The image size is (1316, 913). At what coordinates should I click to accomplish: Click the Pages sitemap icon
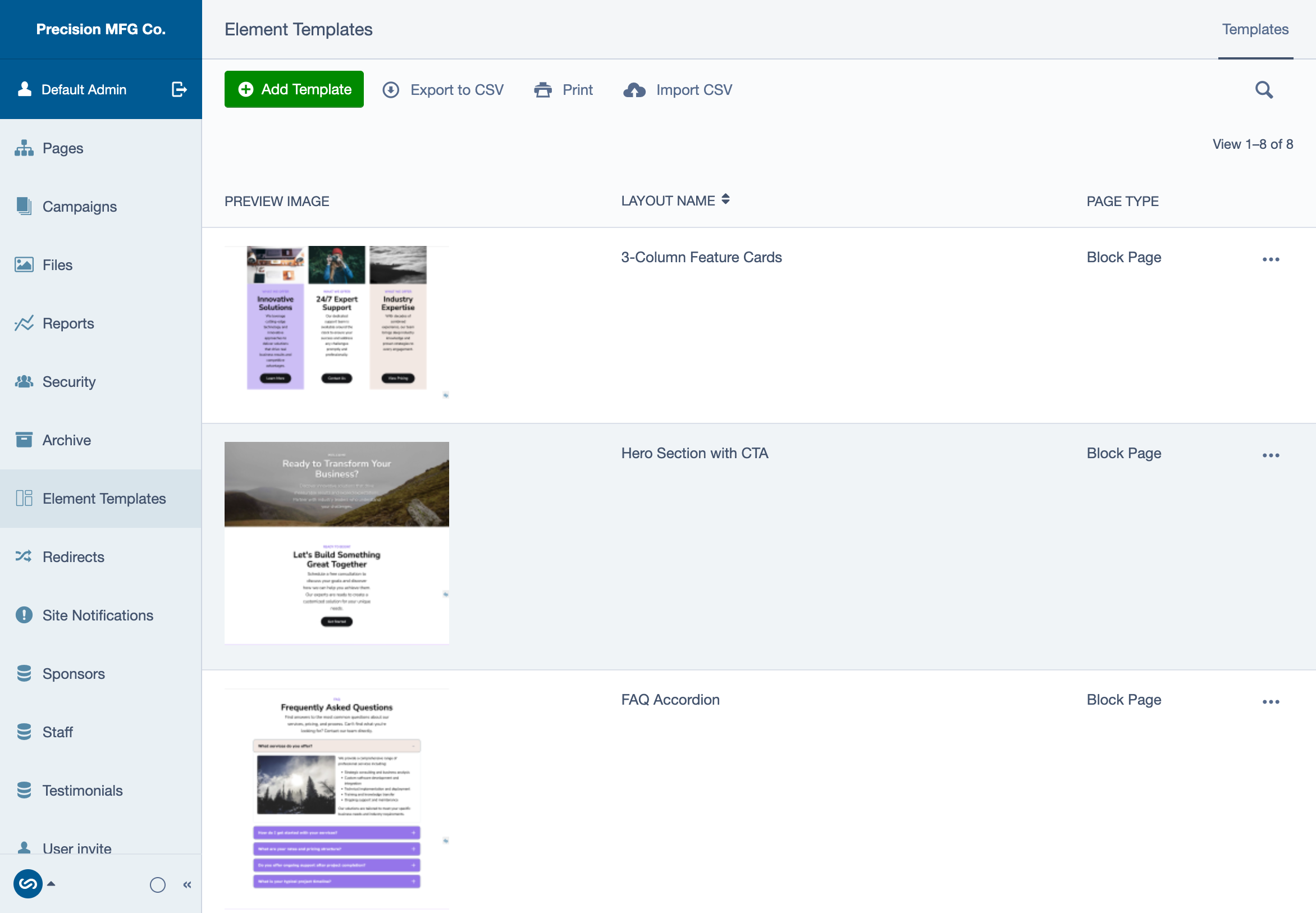(x=24, y=148)
